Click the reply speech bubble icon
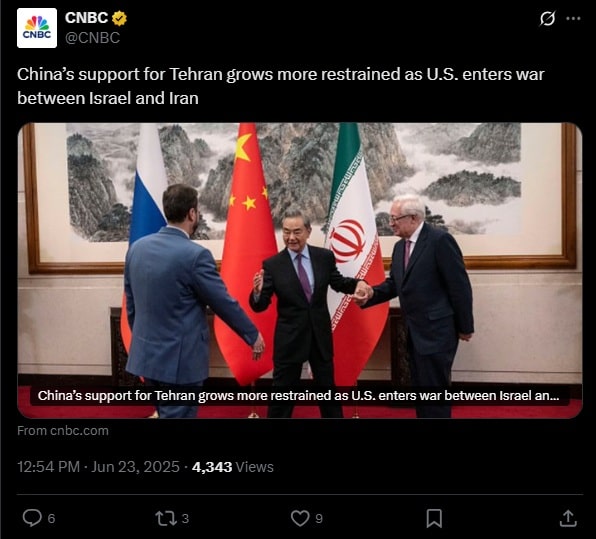Screen dimensions: 596x539 pos(32,518)
